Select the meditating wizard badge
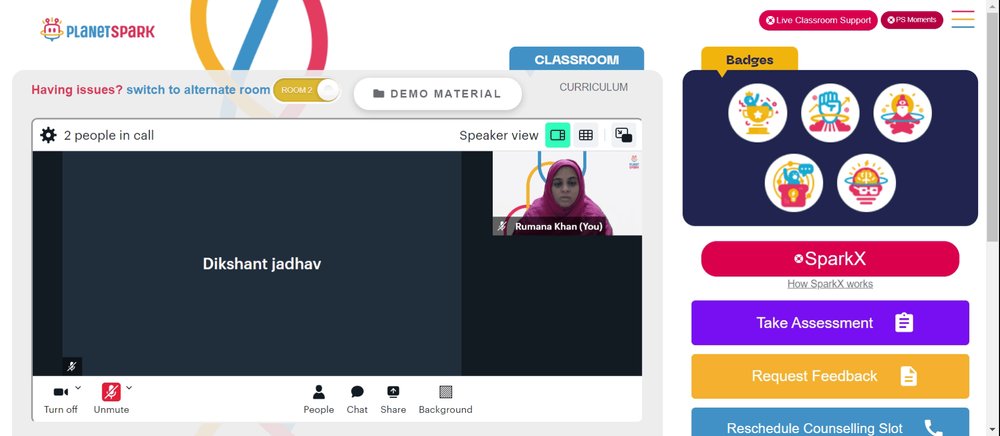The image size is (1000, 436). pos(902,113)
